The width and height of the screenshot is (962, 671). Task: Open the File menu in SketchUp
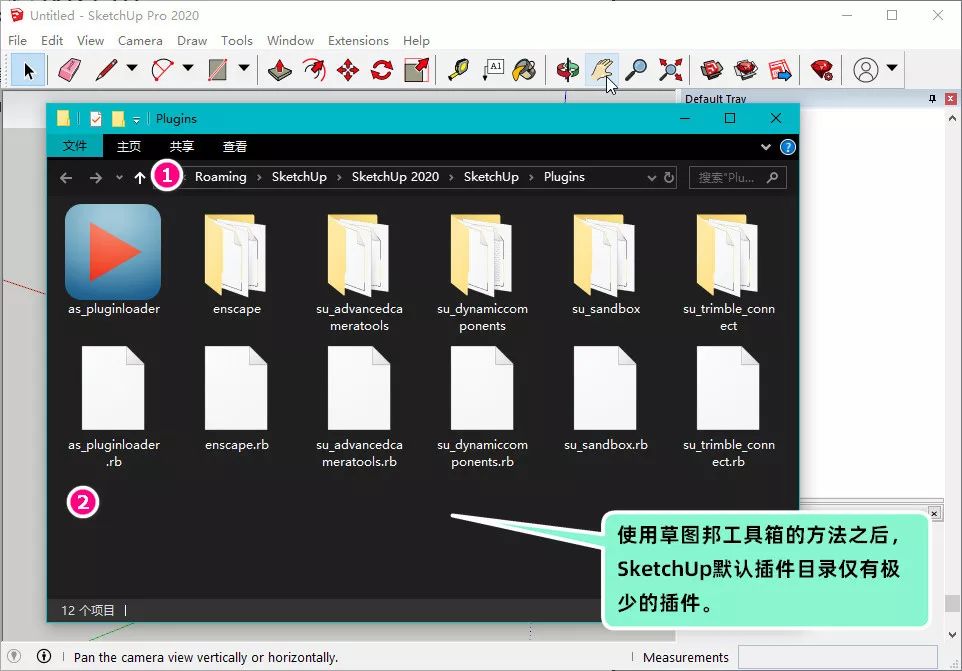(17, 40)
